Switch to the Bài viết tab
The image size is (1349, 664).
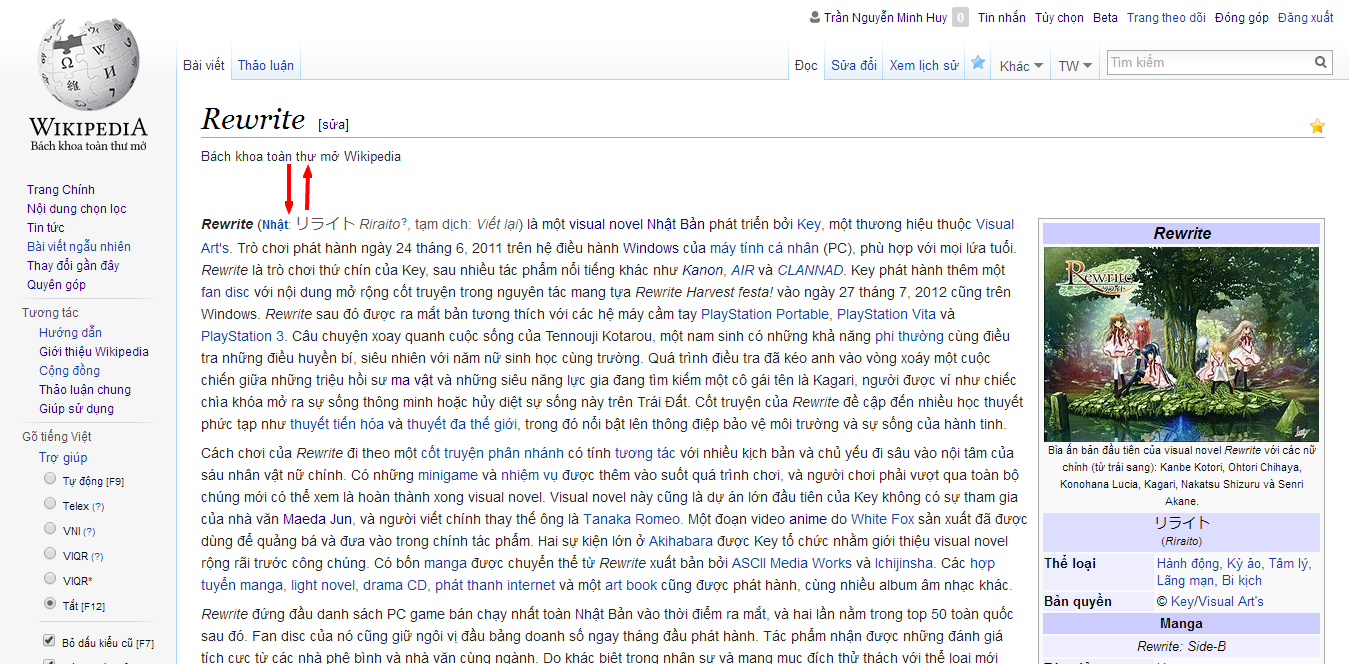204,65
